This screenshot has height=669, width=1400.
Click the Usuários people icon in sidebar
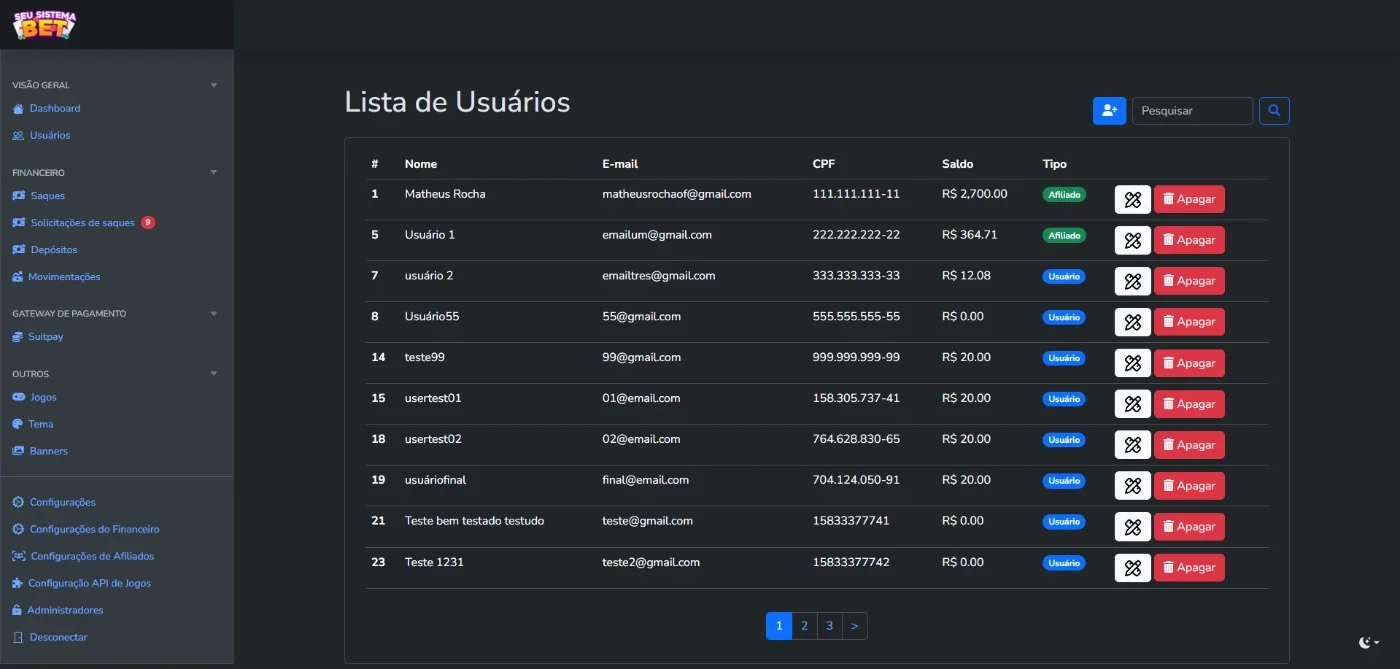[18, 135]
